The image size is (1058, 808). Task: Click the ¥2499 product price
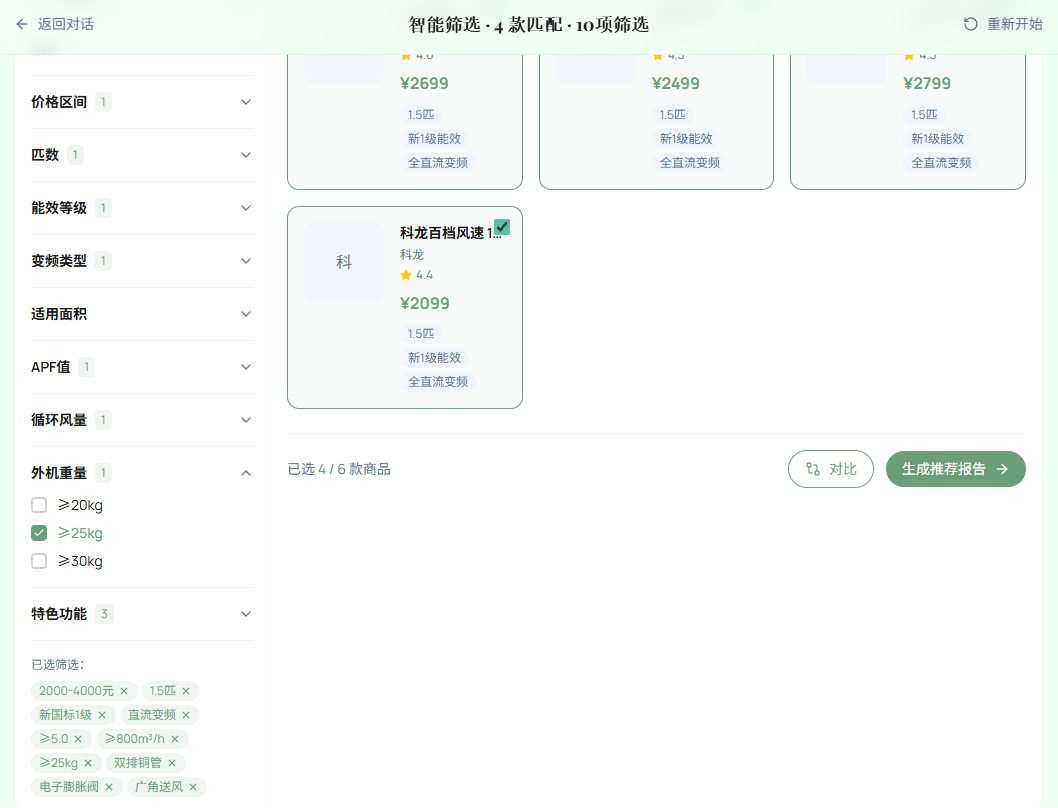tap(675, 84)
